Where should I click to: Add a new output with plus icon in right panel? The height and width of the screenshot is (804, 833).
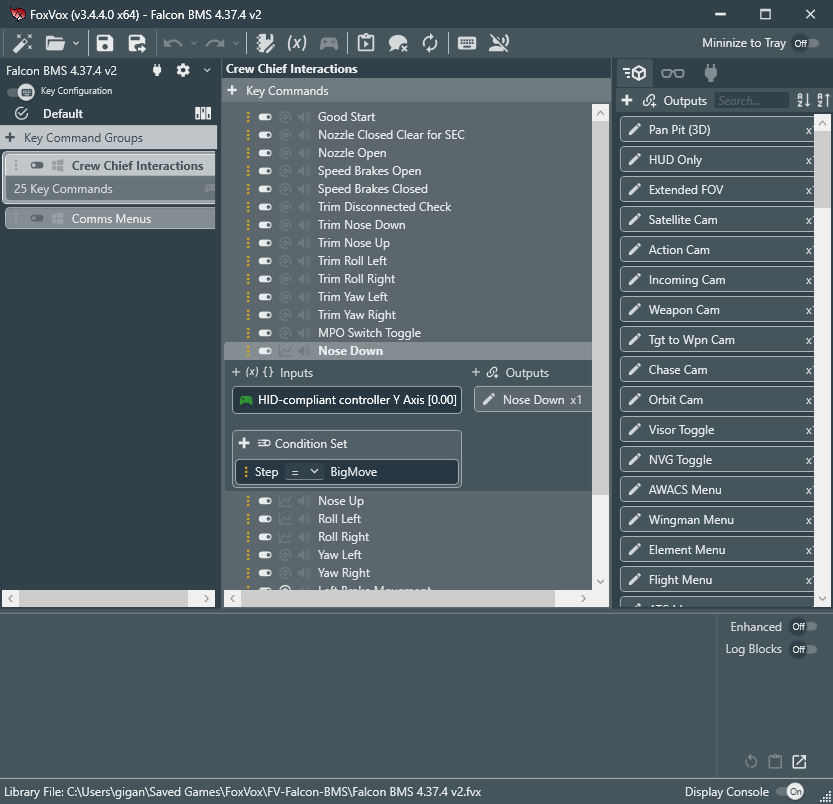tap(627, 100)
